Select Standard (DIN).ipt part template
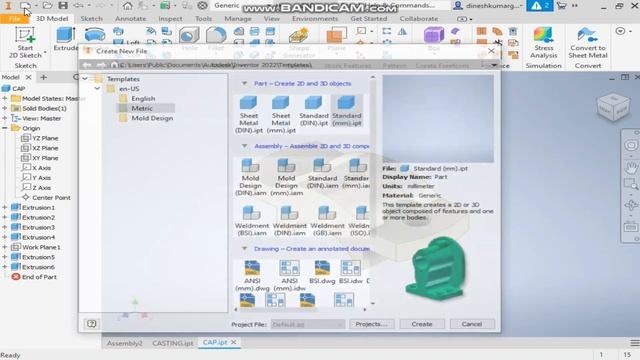 point(313,111)
